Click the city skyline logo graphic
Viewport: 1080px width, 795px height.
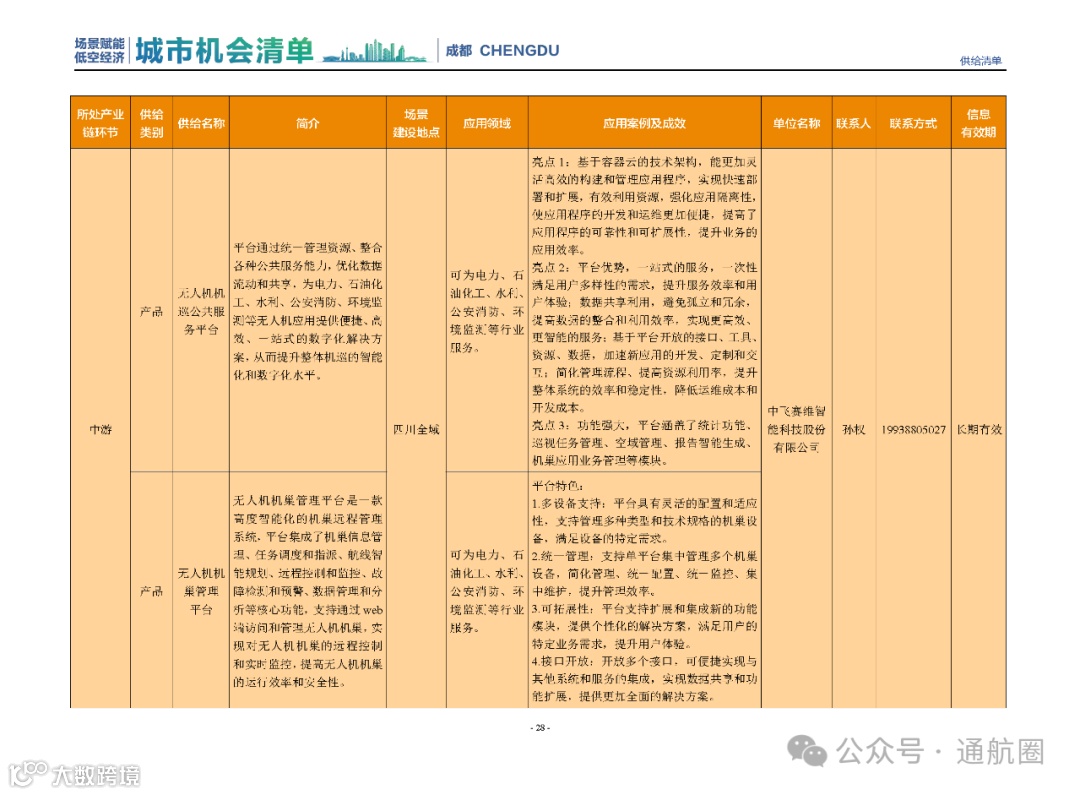tap(375, 52)
